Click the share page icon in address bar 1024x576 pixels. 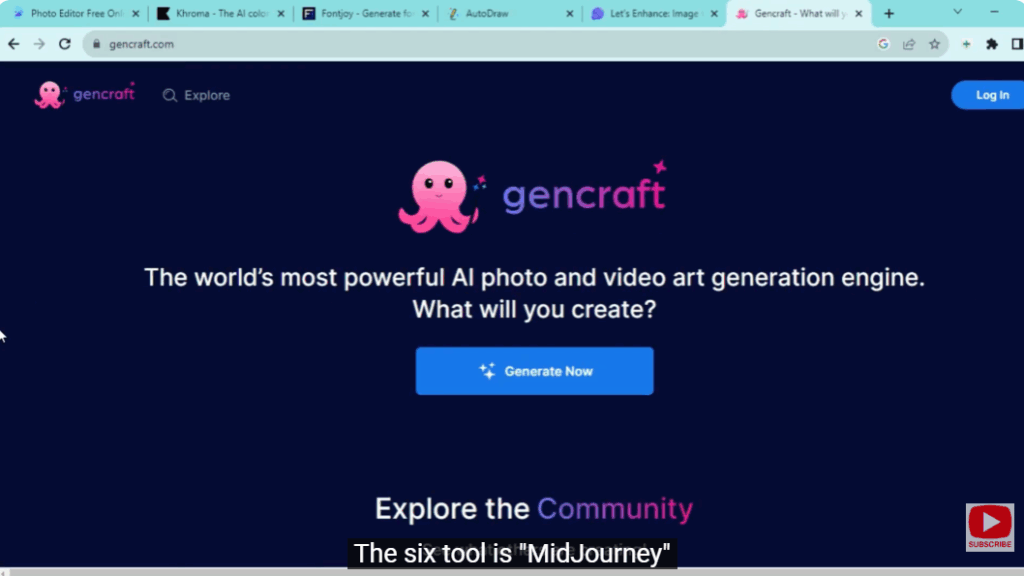pos(909,44)
